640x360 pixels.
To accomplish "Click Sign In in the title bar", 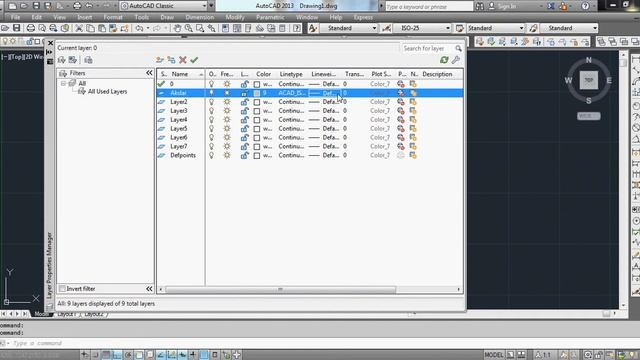I will coord(507,6).
